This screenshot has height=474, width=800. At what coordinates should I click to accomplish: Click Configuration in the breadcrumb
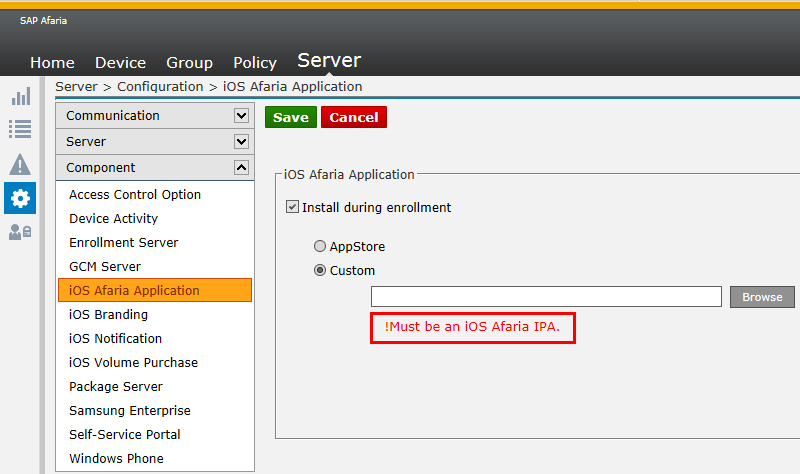(x=160, y=87)
